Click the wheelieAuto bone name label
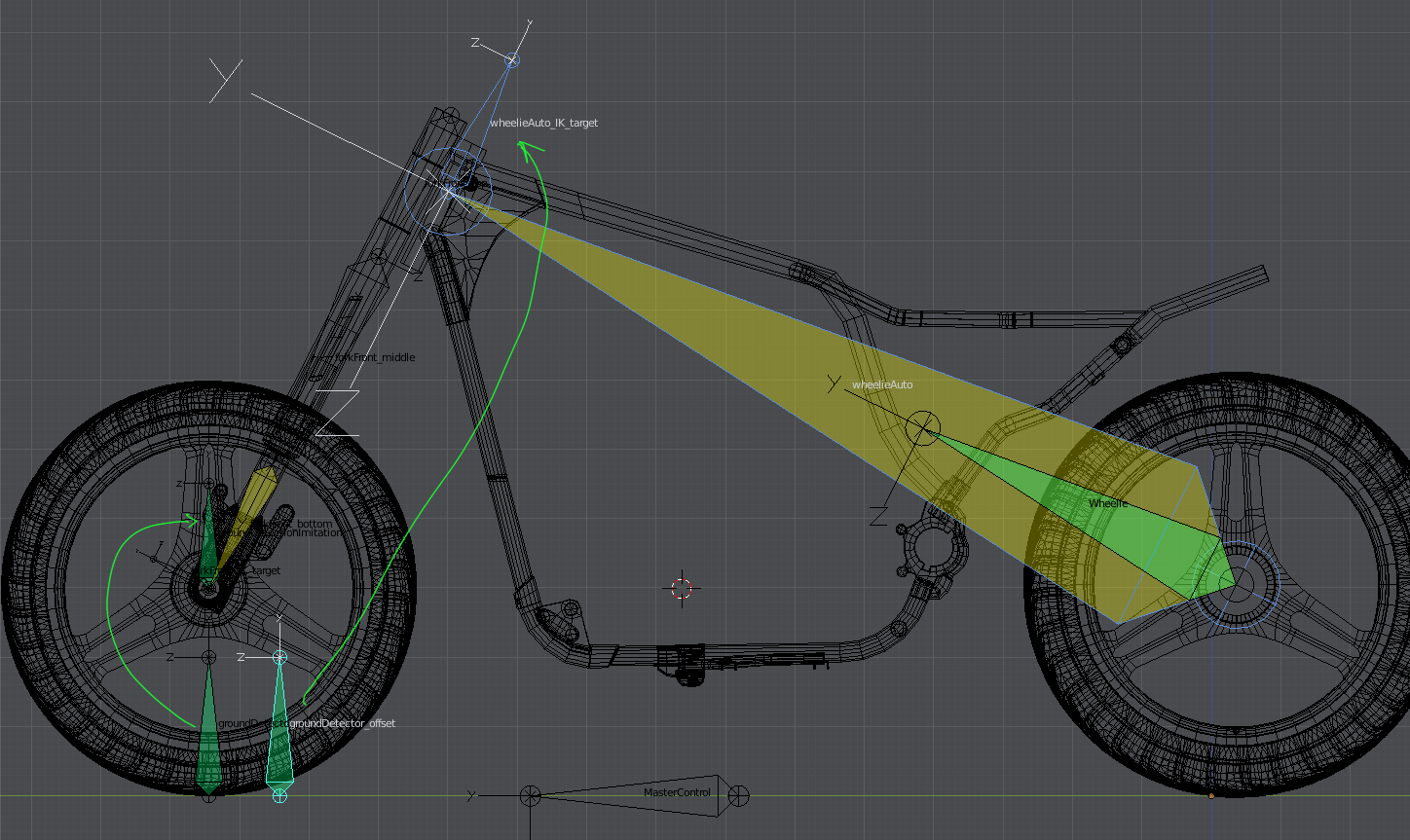Screen dimensions: 1410x840 click(882, 385)
